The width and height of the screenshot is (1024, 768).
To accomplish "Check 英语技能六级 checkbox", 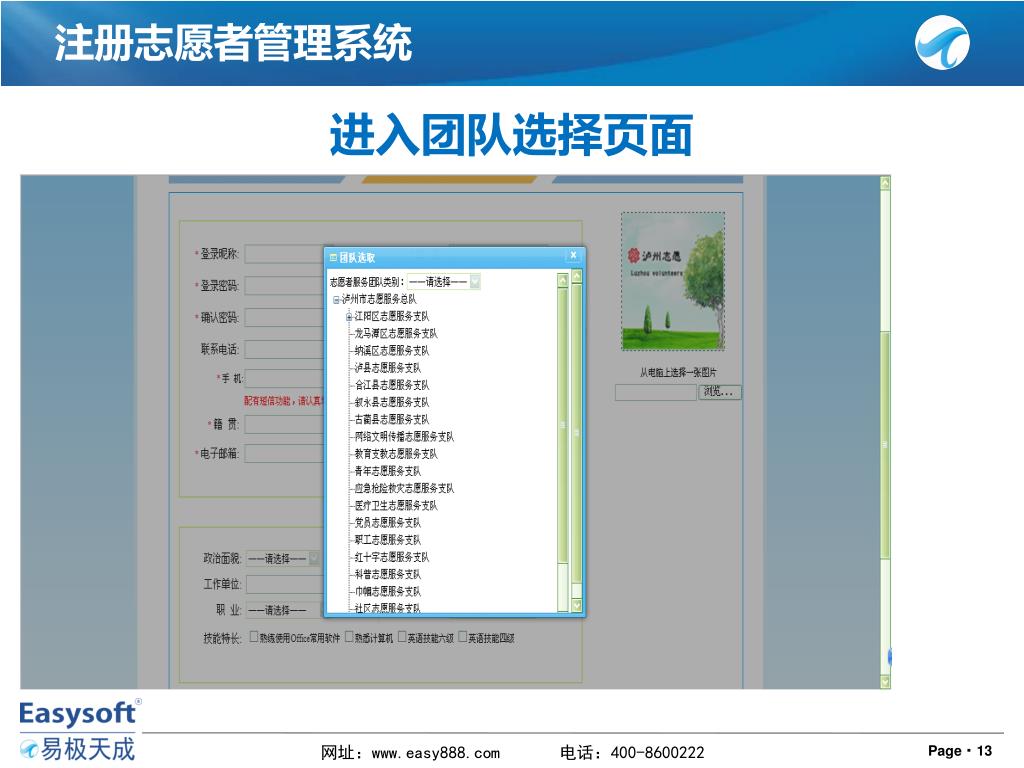I will [402, 637].
